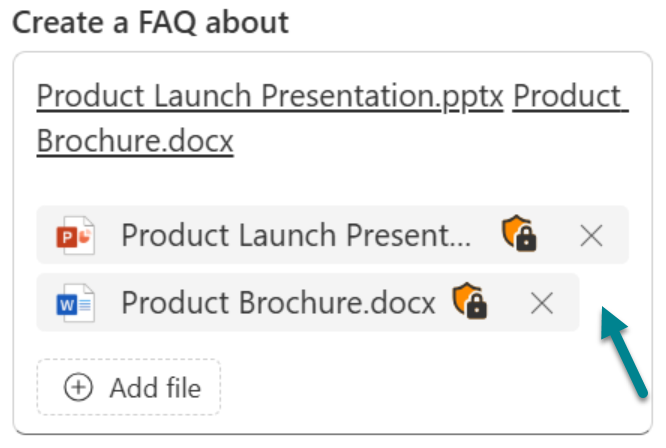Click the plus icon for Add file
Screen dimensions: 666x448
(x=78, y=388)
